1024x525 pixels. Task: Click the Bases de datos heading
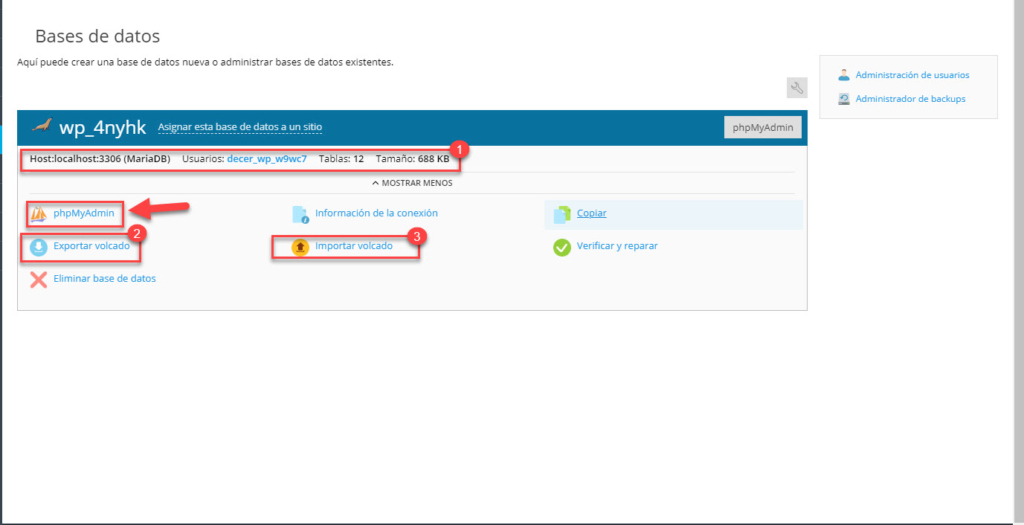[97, 36]
